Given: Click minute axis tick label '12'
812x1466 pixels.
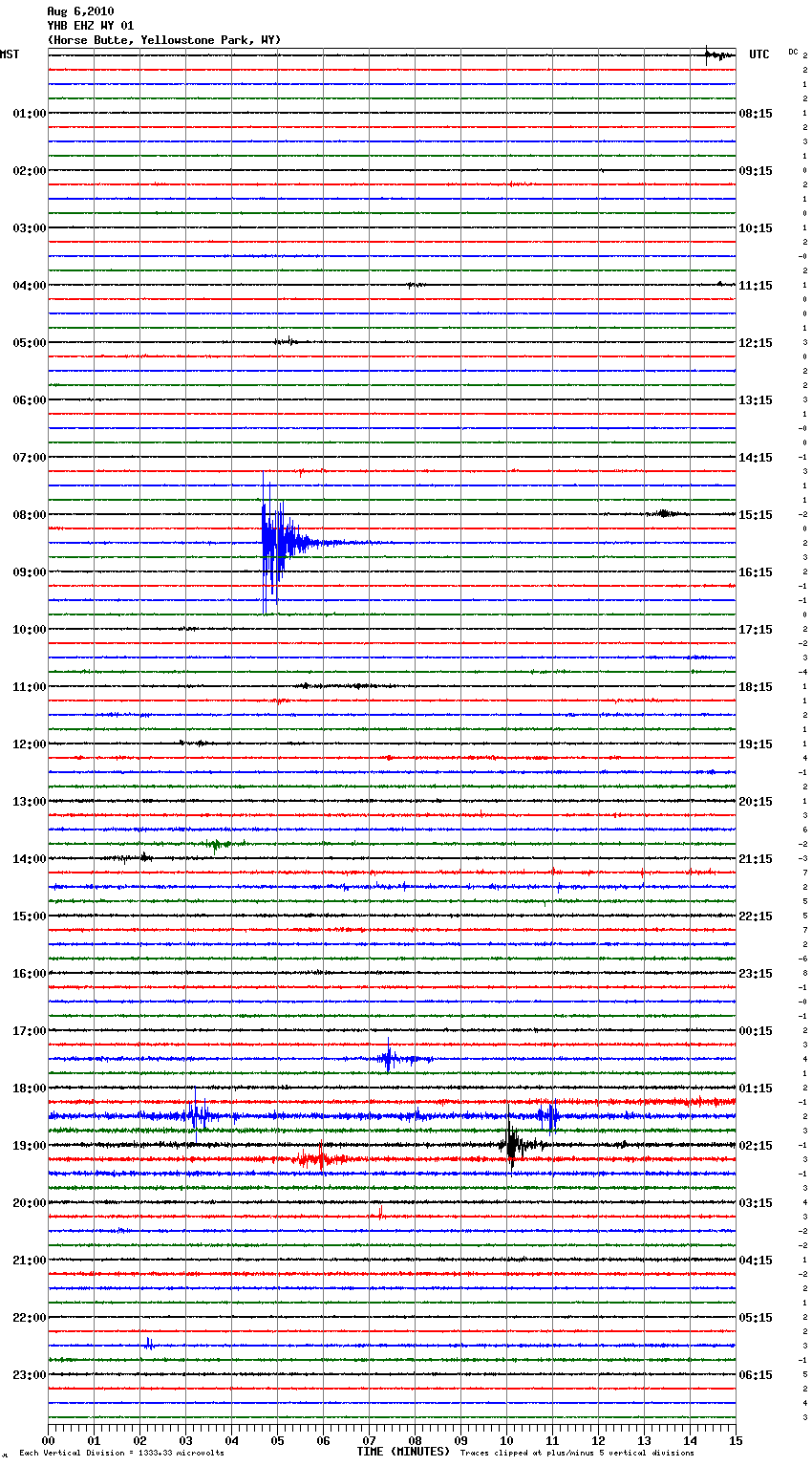Looking at the screenshot, I should pos(598,1440).
